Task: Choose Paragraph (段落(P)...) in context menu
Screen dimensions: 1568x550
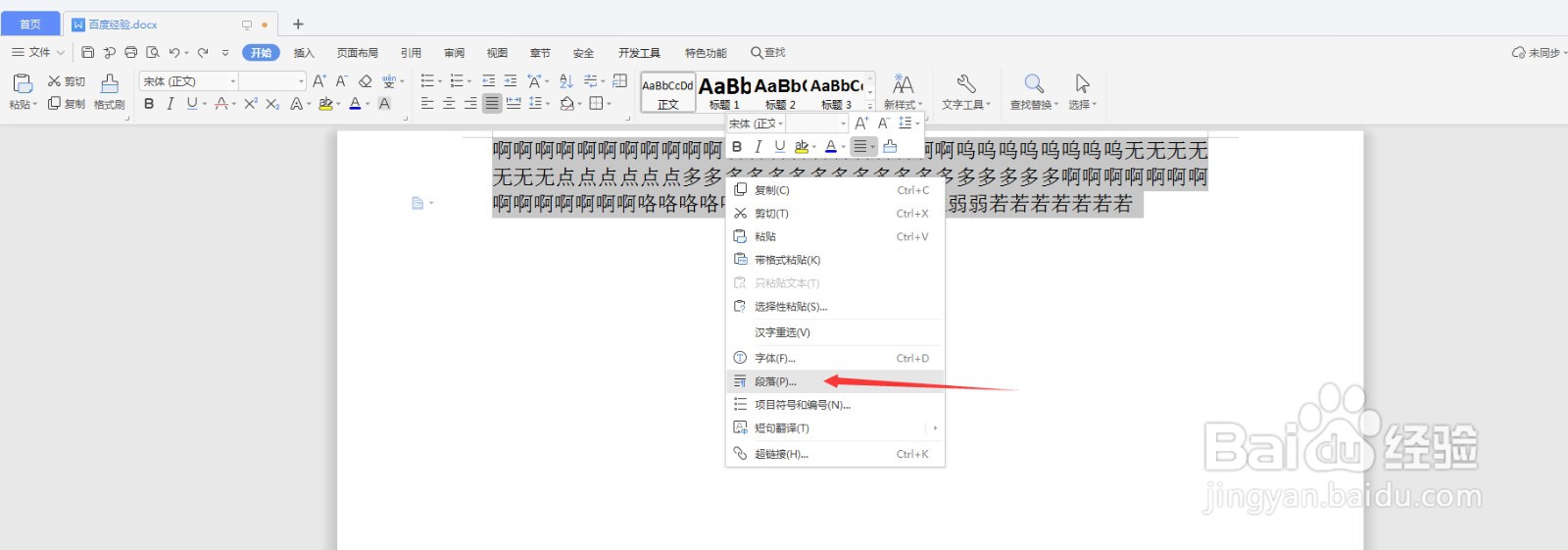Action: click(x=835, y=381)
